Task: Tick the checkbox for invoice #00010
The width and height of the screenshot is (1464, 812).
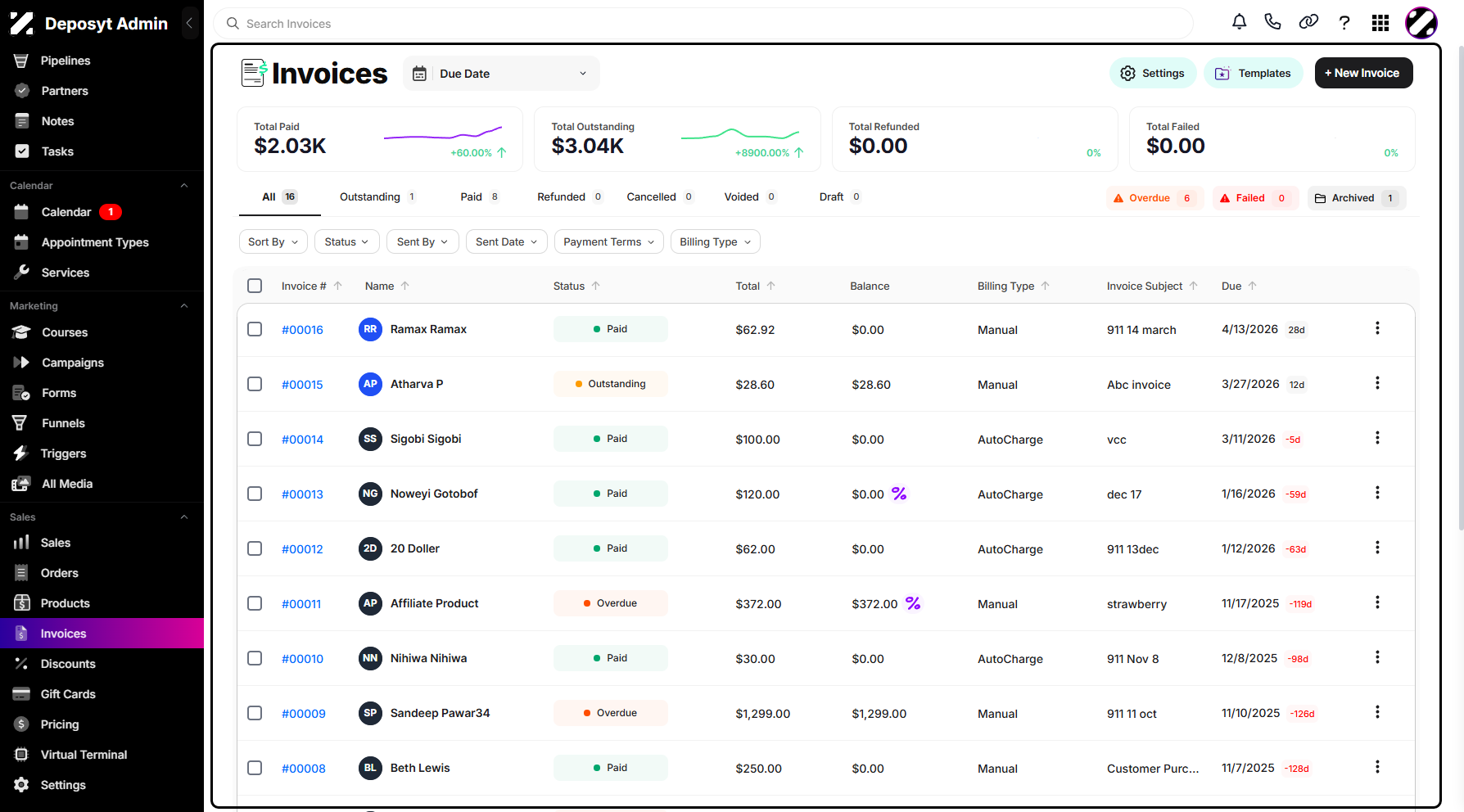Action: 255,658
